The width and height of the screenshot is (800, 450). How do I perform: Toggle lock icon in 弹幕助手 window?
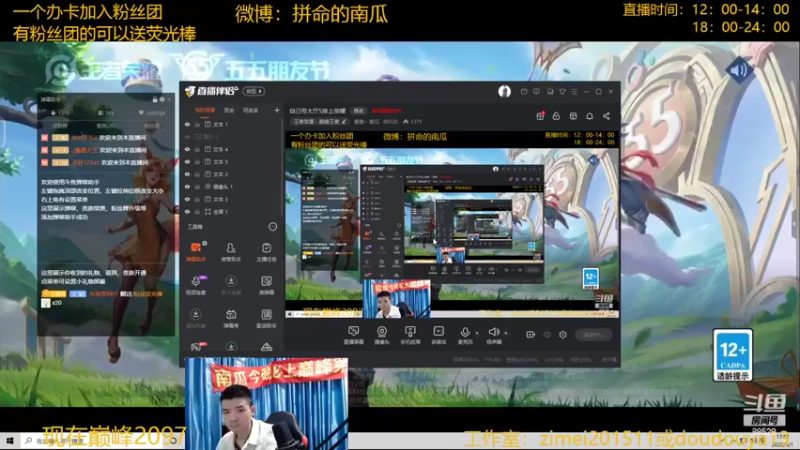click(x=155, y=99)
